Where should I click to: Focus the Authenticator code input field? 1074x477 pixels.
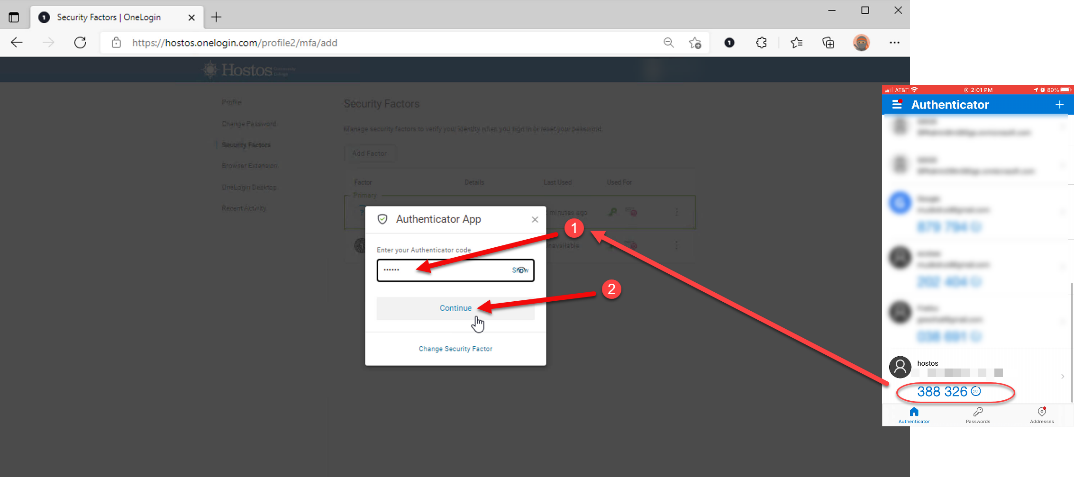click(x=440, y=270)
